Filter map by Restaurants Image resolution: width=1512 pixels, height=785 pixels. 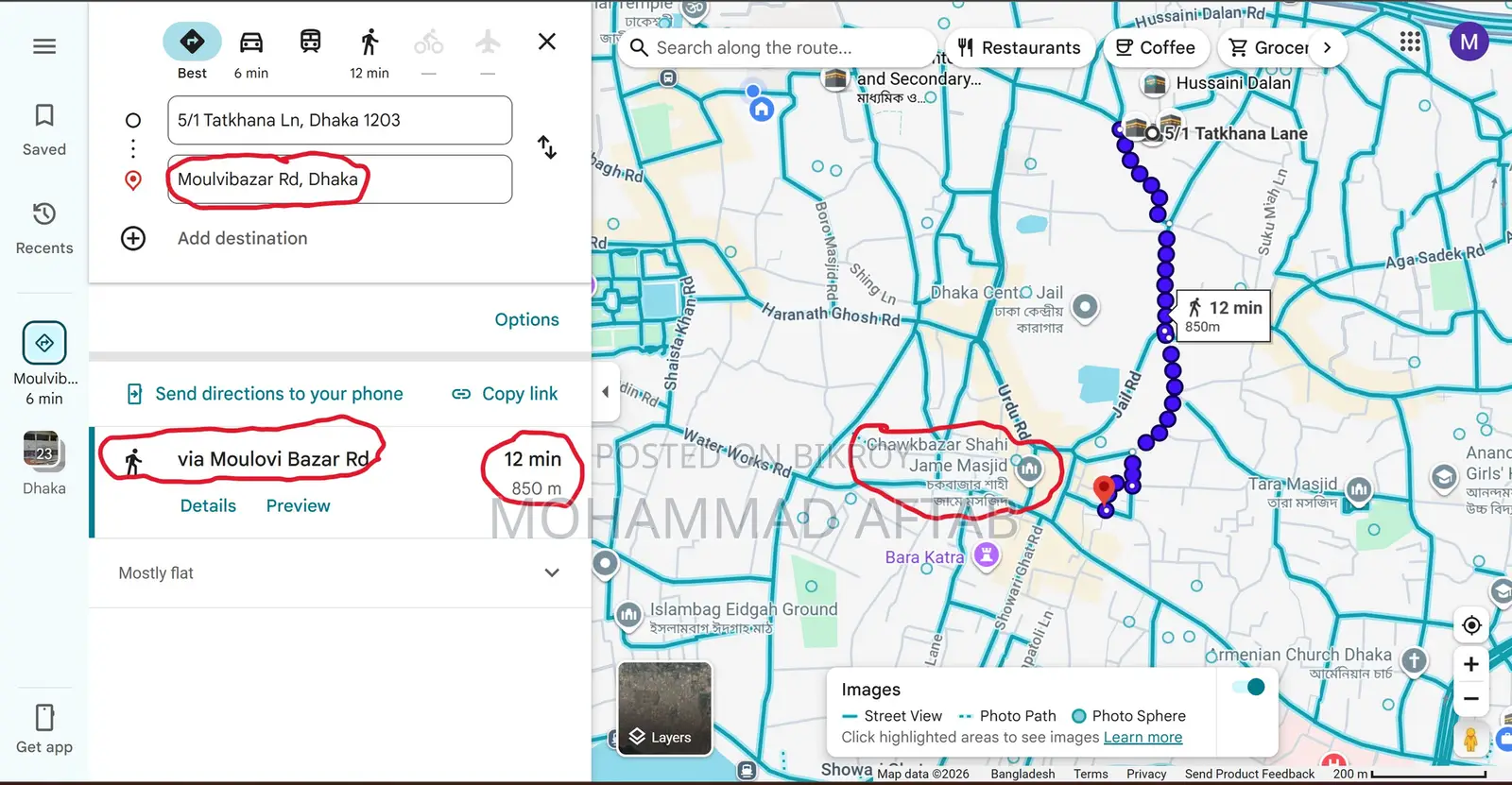tap(1019, 48)
